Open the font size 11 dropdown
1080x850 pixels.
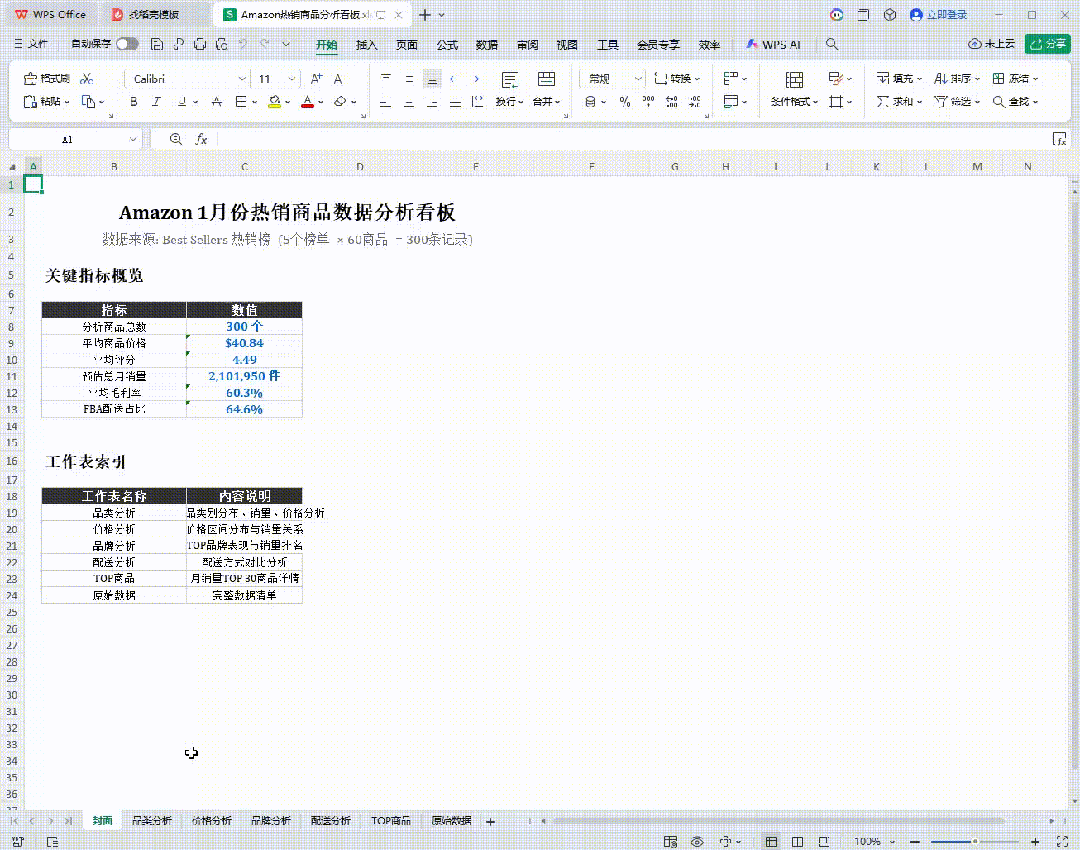(292, 79)
